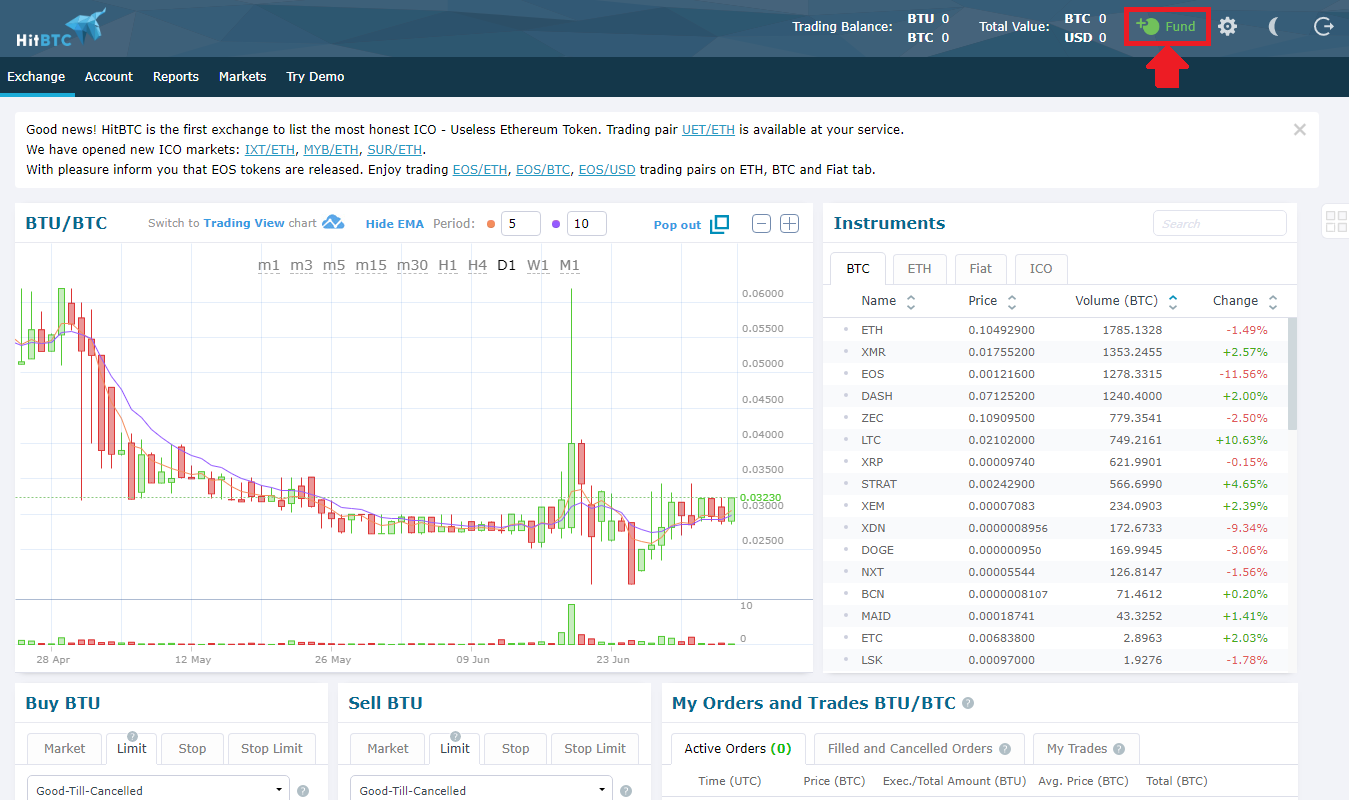Click help icon on Filled and Cancelled Orders tab
Screen dimensions: 1349x800
click(1004, 749)
